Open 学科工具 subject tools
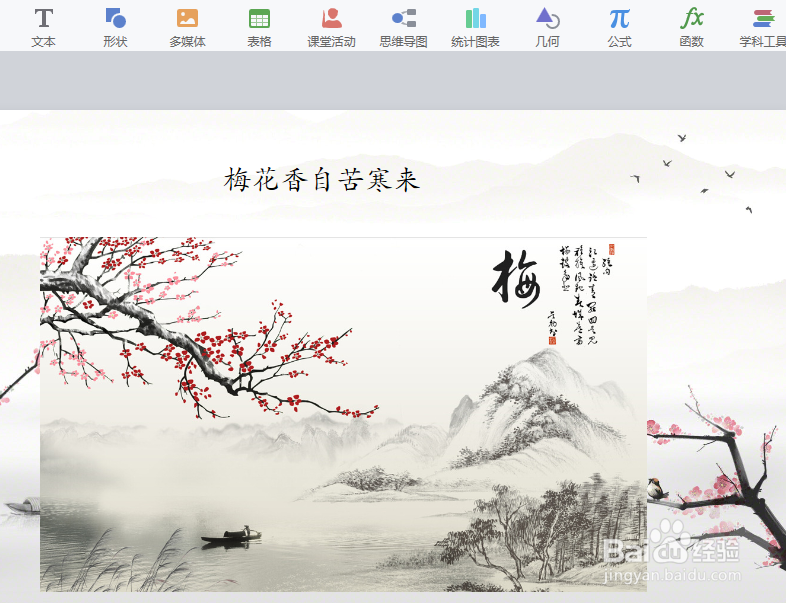Viewport: 786px width, 603px height. 763,28
